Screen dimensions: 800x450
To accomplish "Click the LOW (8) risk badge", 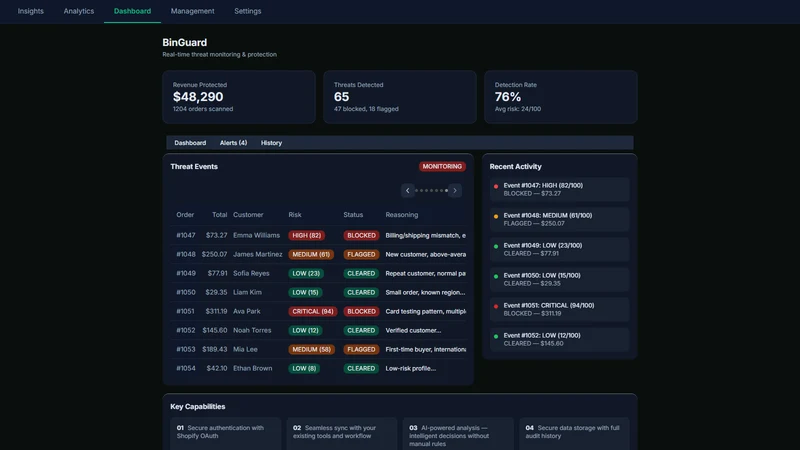I will pos(304,368).
